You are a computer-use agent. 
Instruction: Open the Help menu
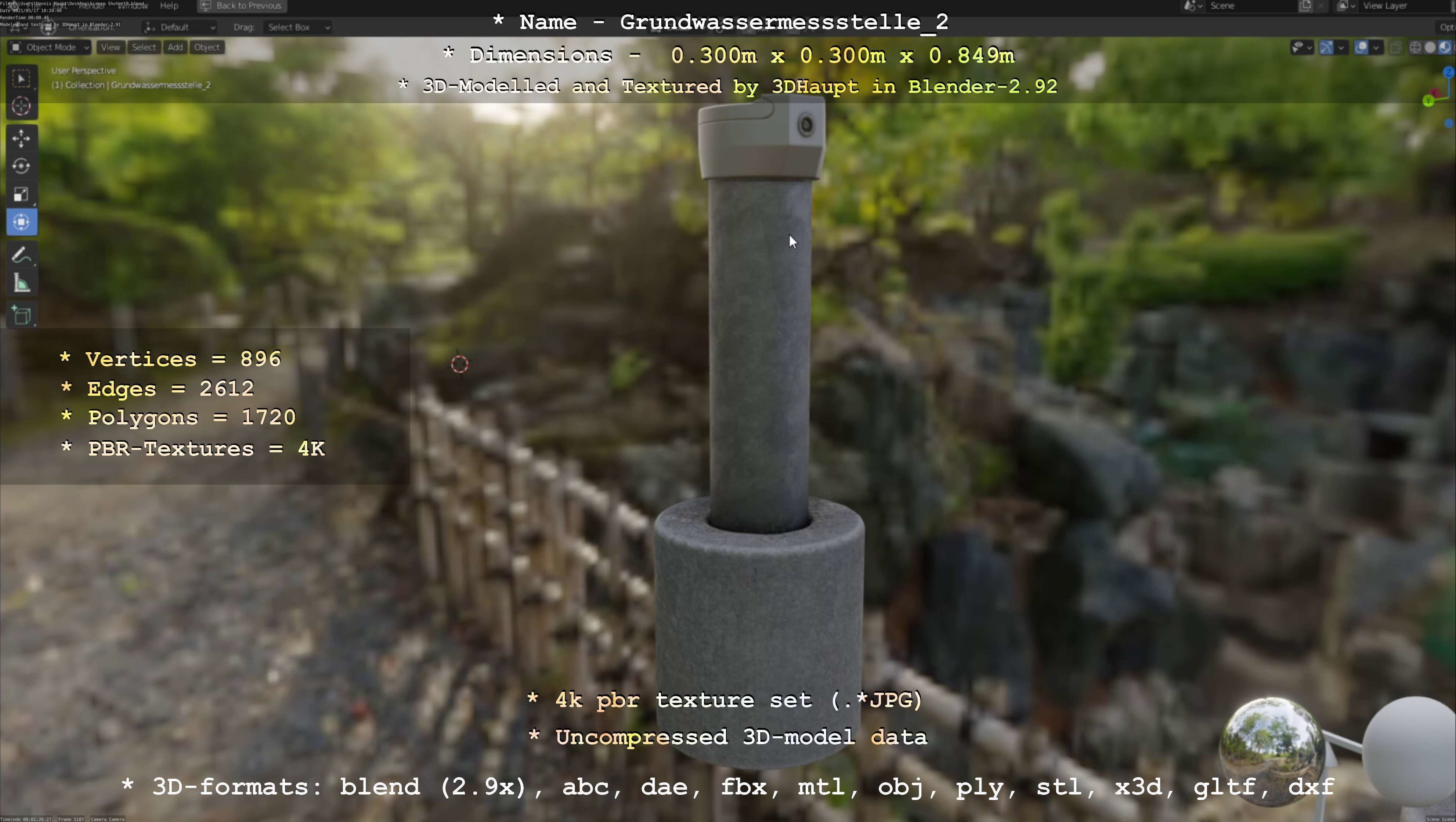[169, 6]
